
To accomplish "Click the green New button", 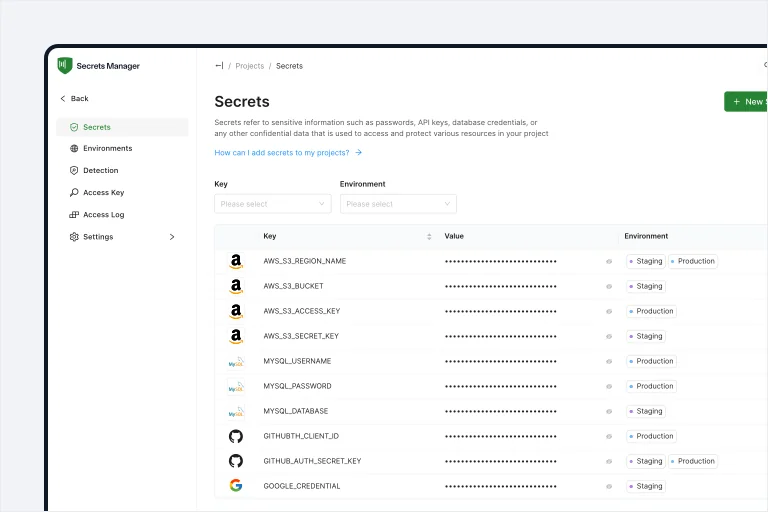I will click(745, 102).
